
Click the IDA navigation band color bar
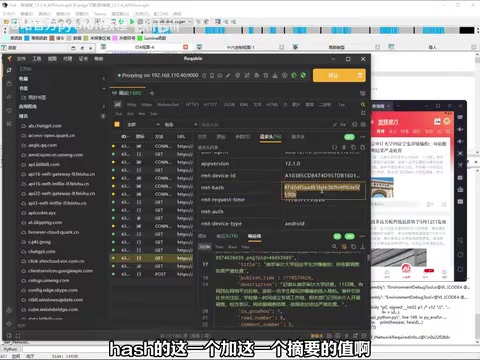[x=240, y=30]
